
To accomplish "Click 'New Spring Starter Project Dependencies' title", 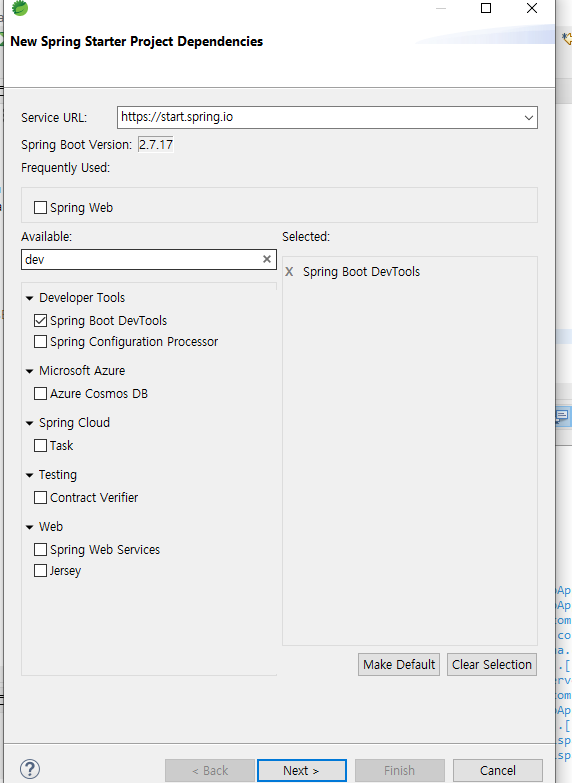I will pos(136,41).
